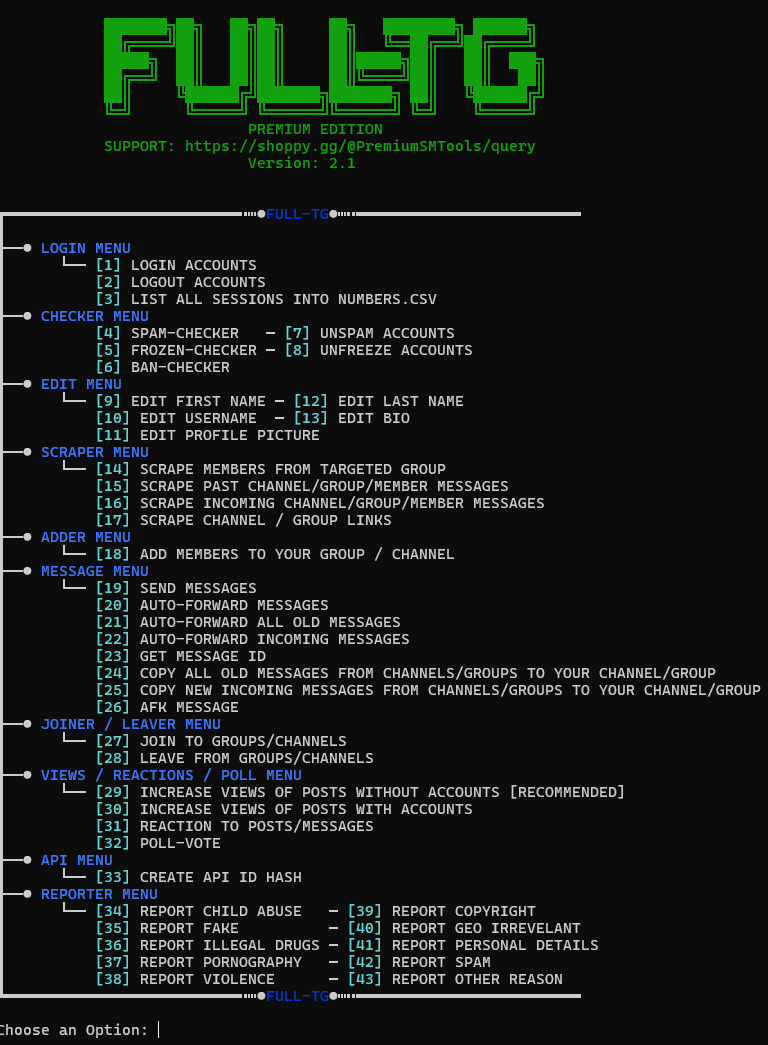Click '[15] SCRAPE PAST CHANNEL/GROUP/MEMBER MESSAGES'
The image size is (768, 1045).
302,486
